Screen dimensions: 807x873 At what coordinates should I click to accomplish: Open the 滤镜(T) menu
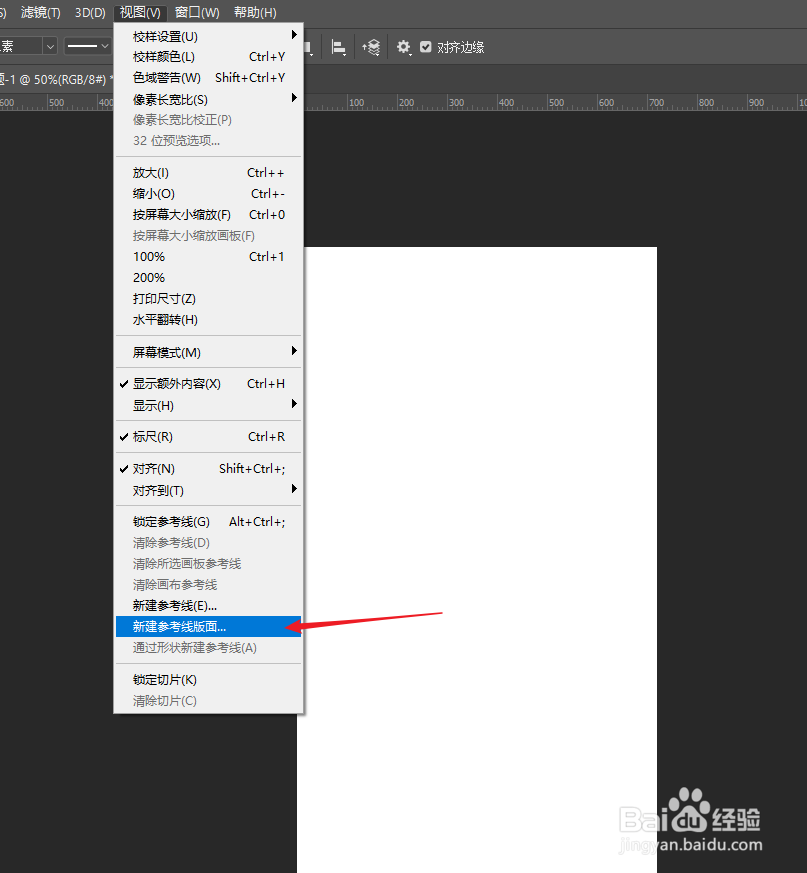[40, 12]
